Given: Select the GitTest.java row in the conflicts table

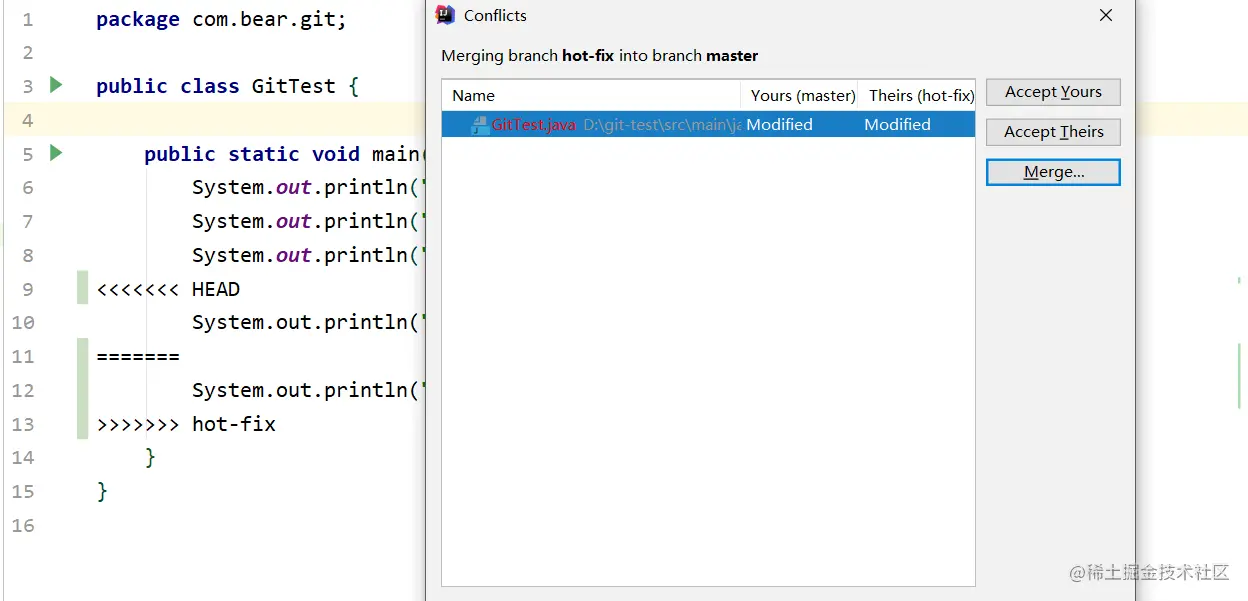Looking at the screenshot, I should (x=708, y=125).
